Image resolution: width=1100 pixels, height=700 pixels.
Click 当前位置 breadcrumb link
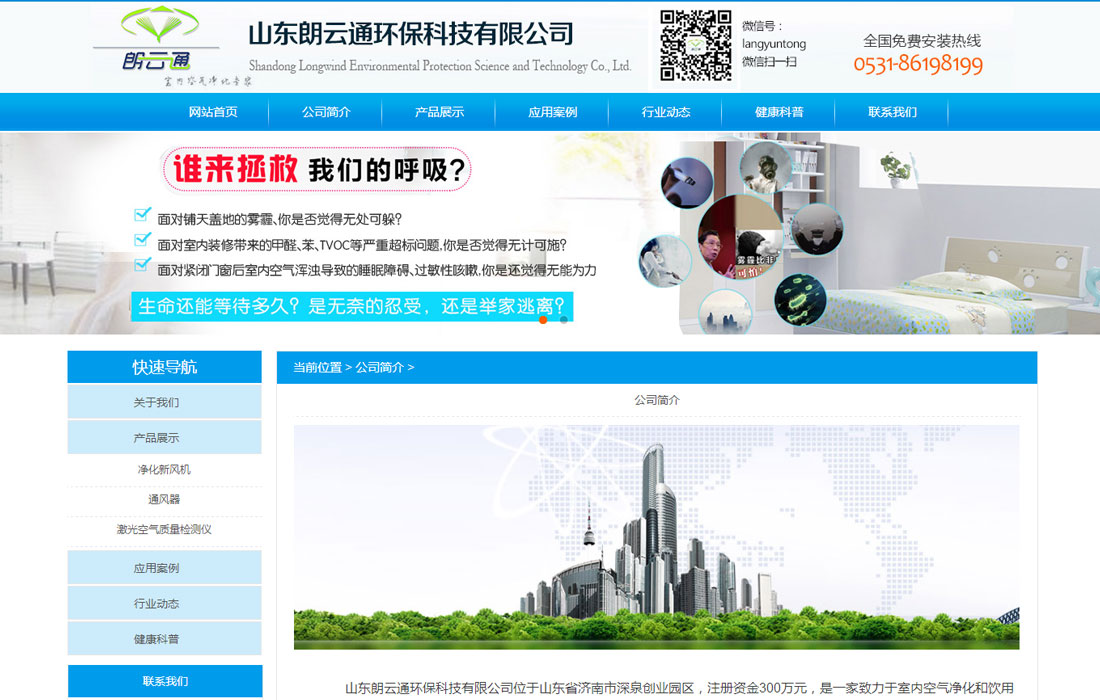(317, 368)
